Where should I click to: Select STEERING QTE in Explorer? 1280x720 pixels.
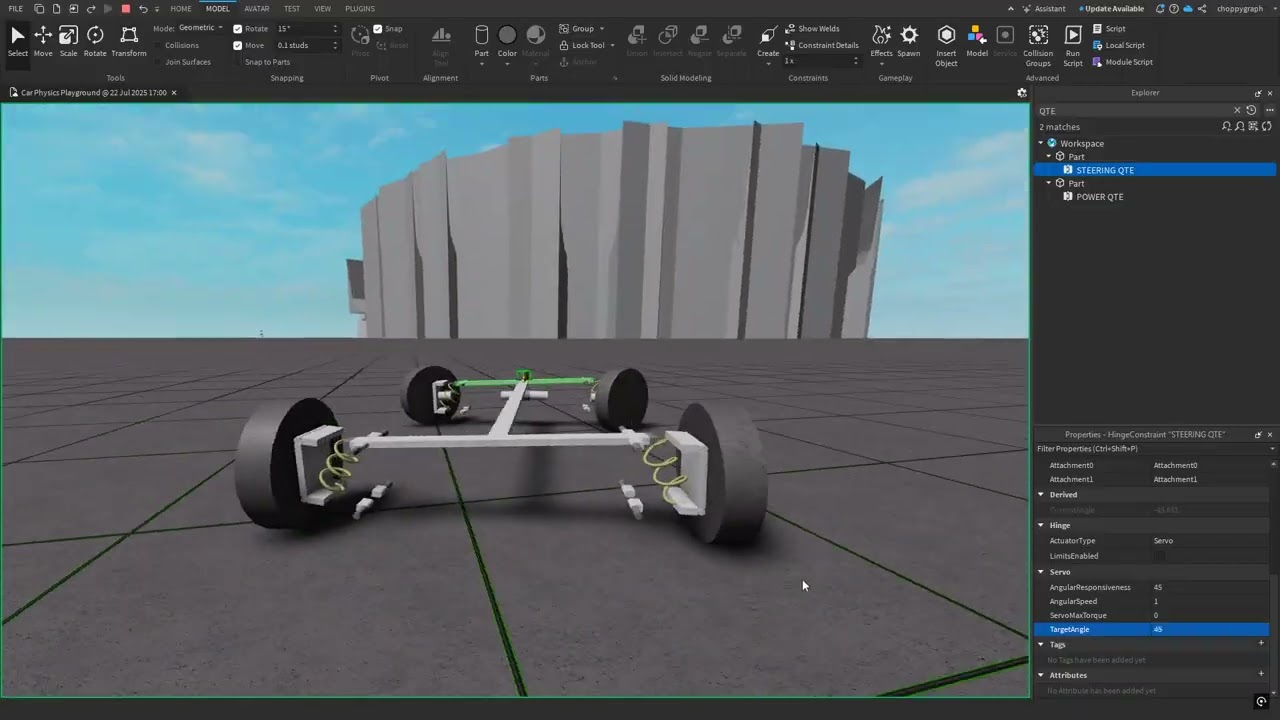1105,170
